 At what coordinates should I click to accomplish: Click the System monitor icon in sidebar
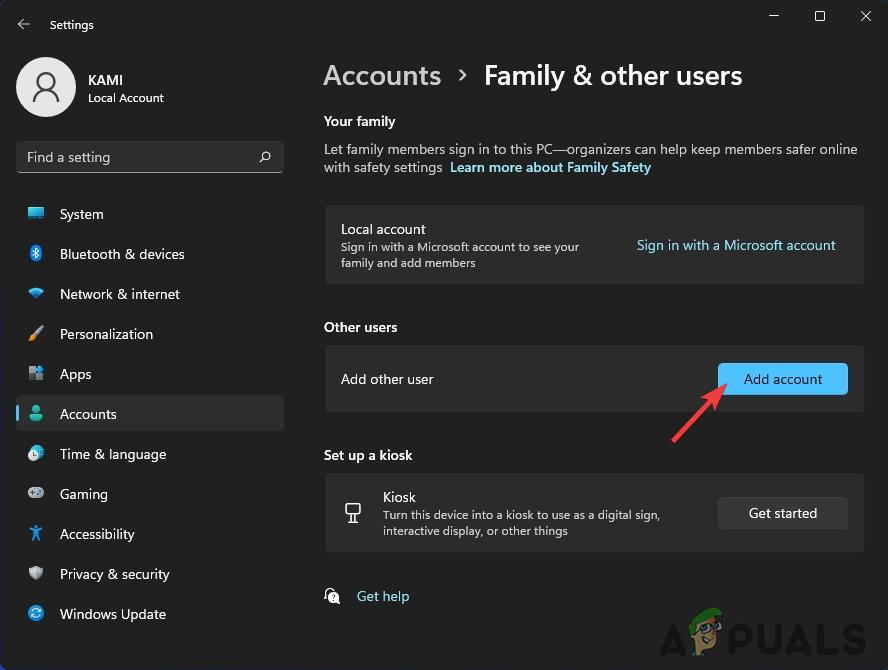pos(36,214)
